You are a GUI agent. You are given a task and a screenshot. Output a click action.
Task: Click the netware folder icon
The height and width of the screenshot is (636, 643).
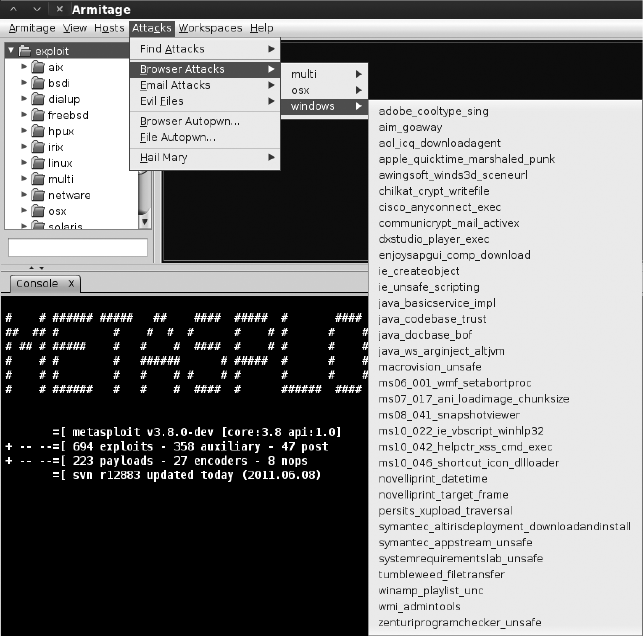(x=38, y=195)
